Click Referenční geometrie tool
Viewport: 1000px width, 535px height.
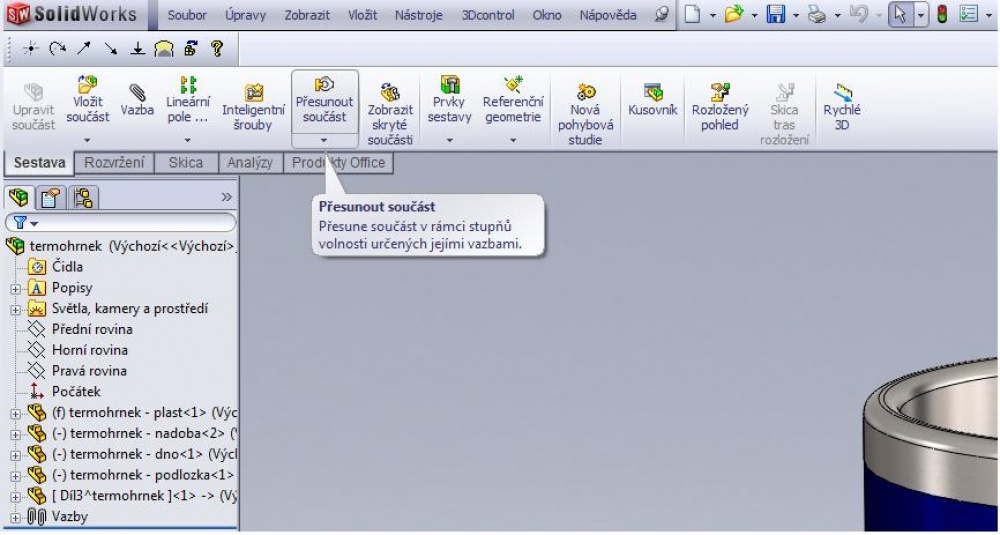click(x=513, y=101)
